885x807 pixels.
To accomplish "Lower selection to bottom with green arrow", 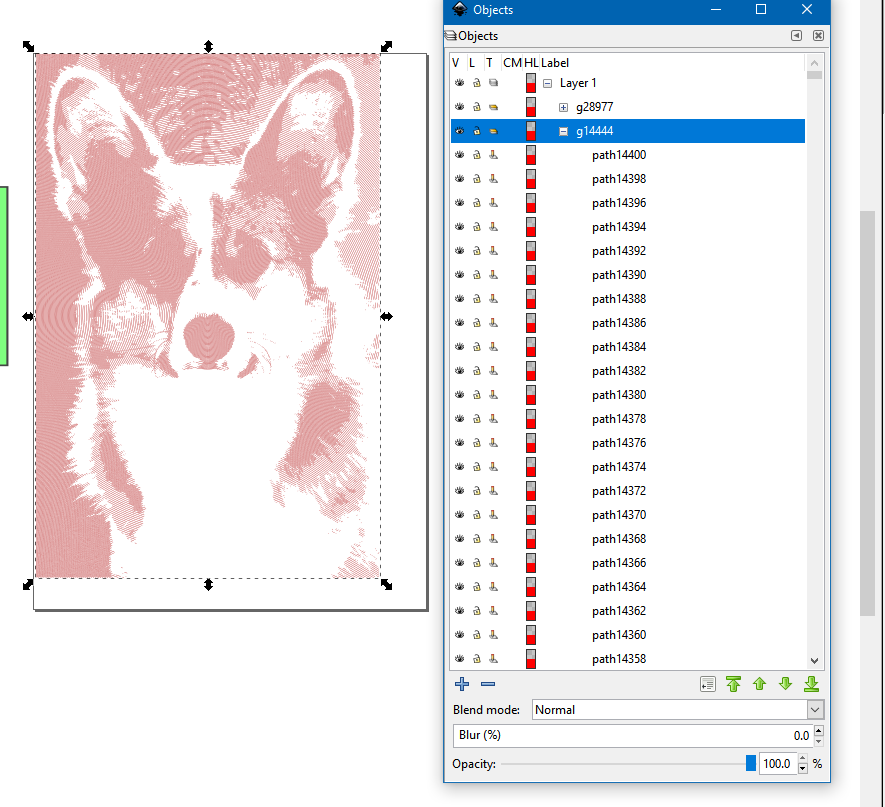I will [x=811, y=684].
